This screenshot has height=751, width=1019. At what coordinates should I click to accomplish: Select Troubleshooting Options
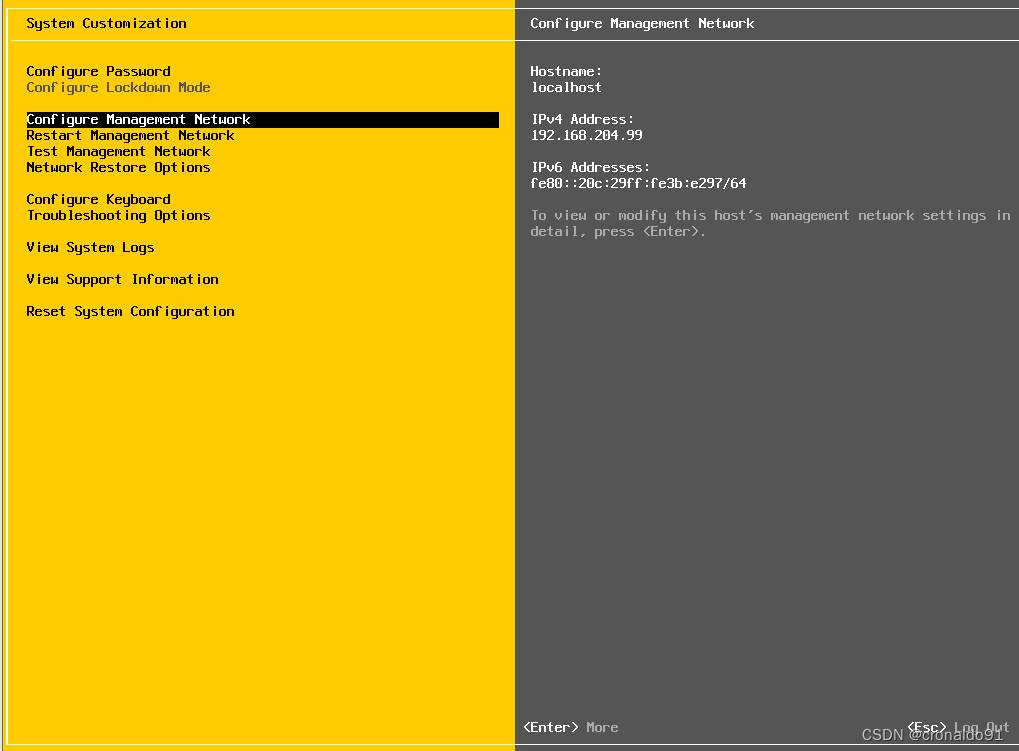point(118,215)
